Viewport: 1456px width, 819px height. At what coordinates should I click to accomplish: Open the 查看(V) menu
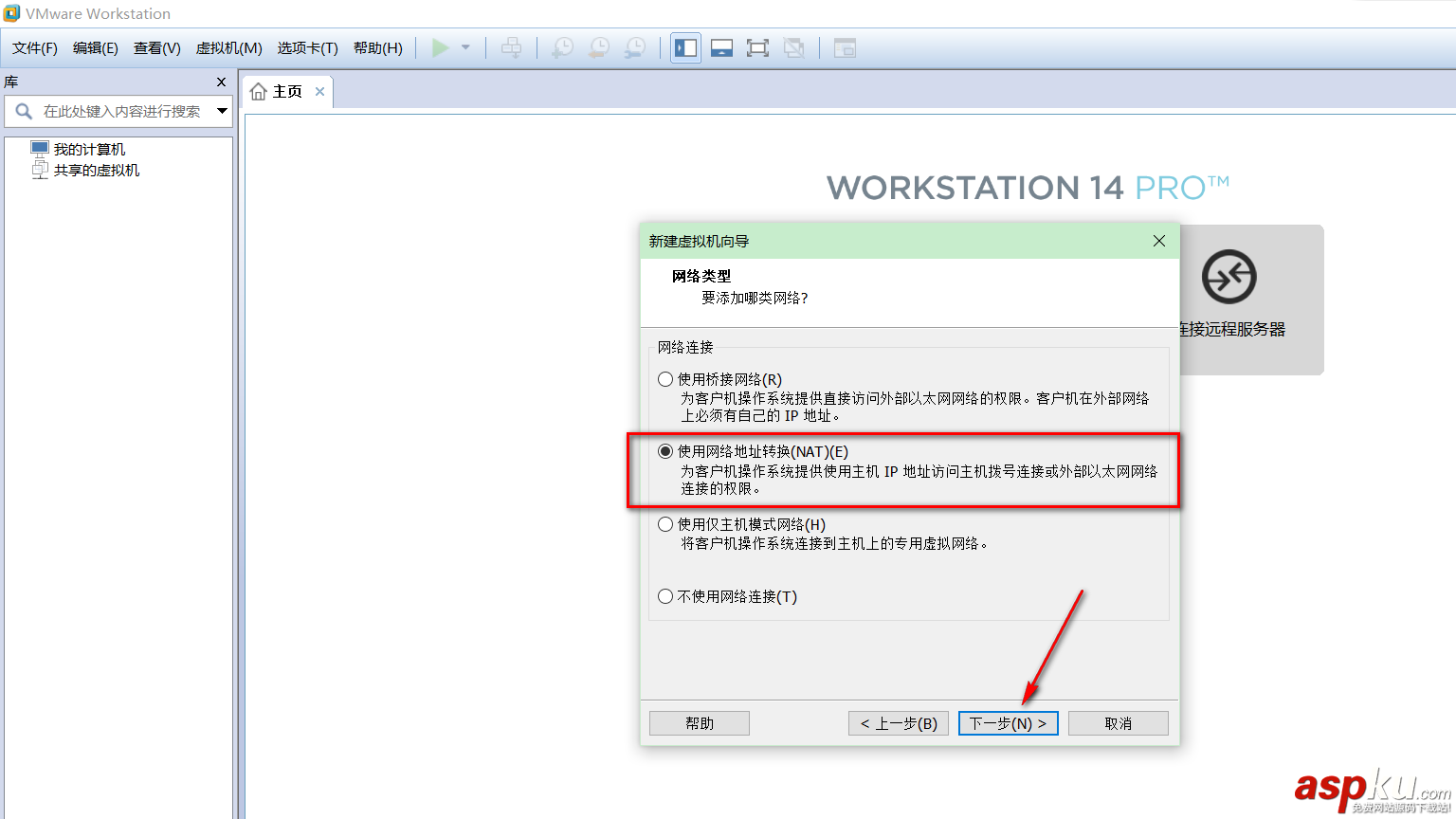click(x=157, y=48)
